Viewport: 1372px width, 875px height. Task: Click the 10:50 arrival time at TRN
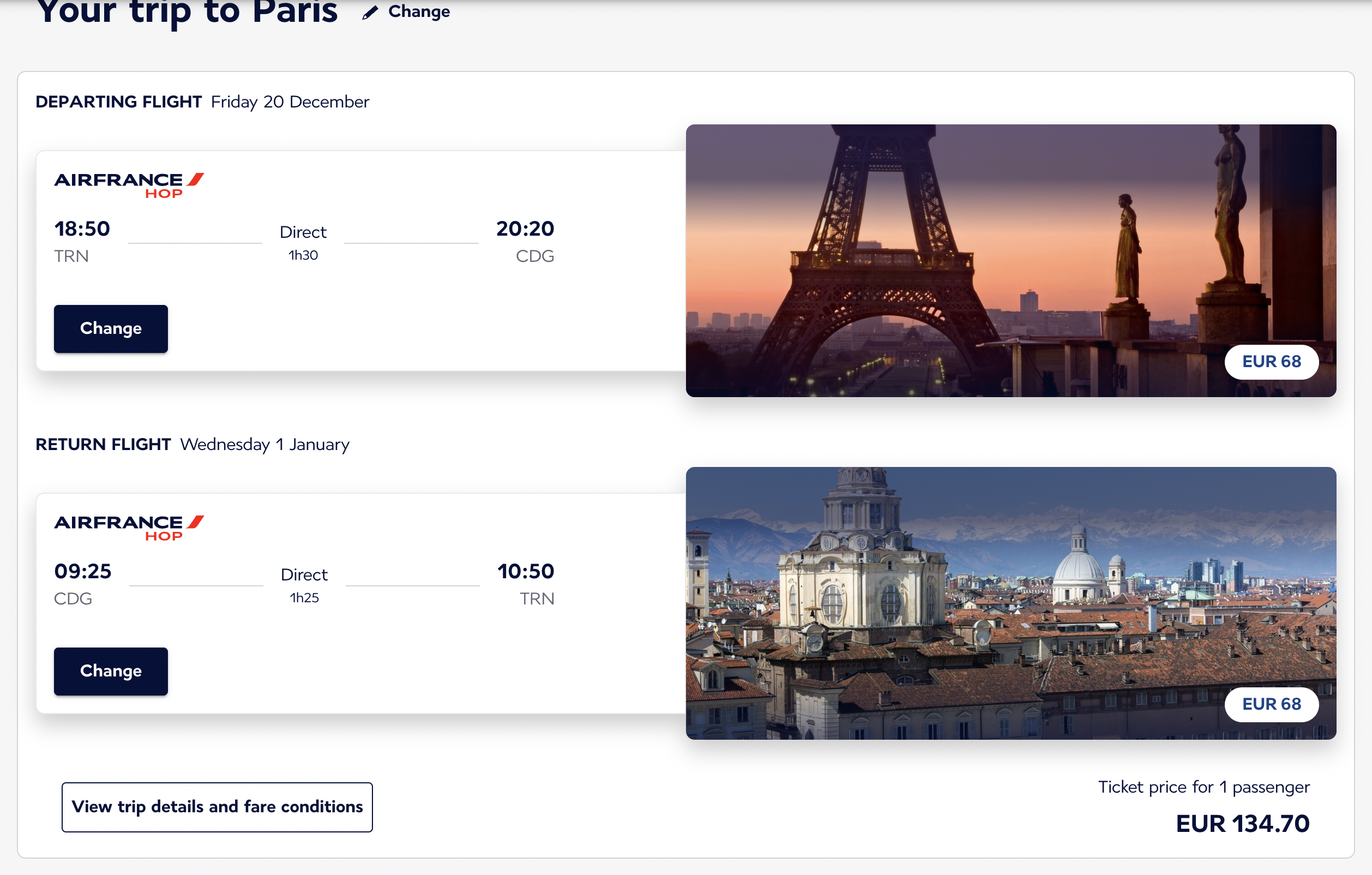[x=525, y=571]
